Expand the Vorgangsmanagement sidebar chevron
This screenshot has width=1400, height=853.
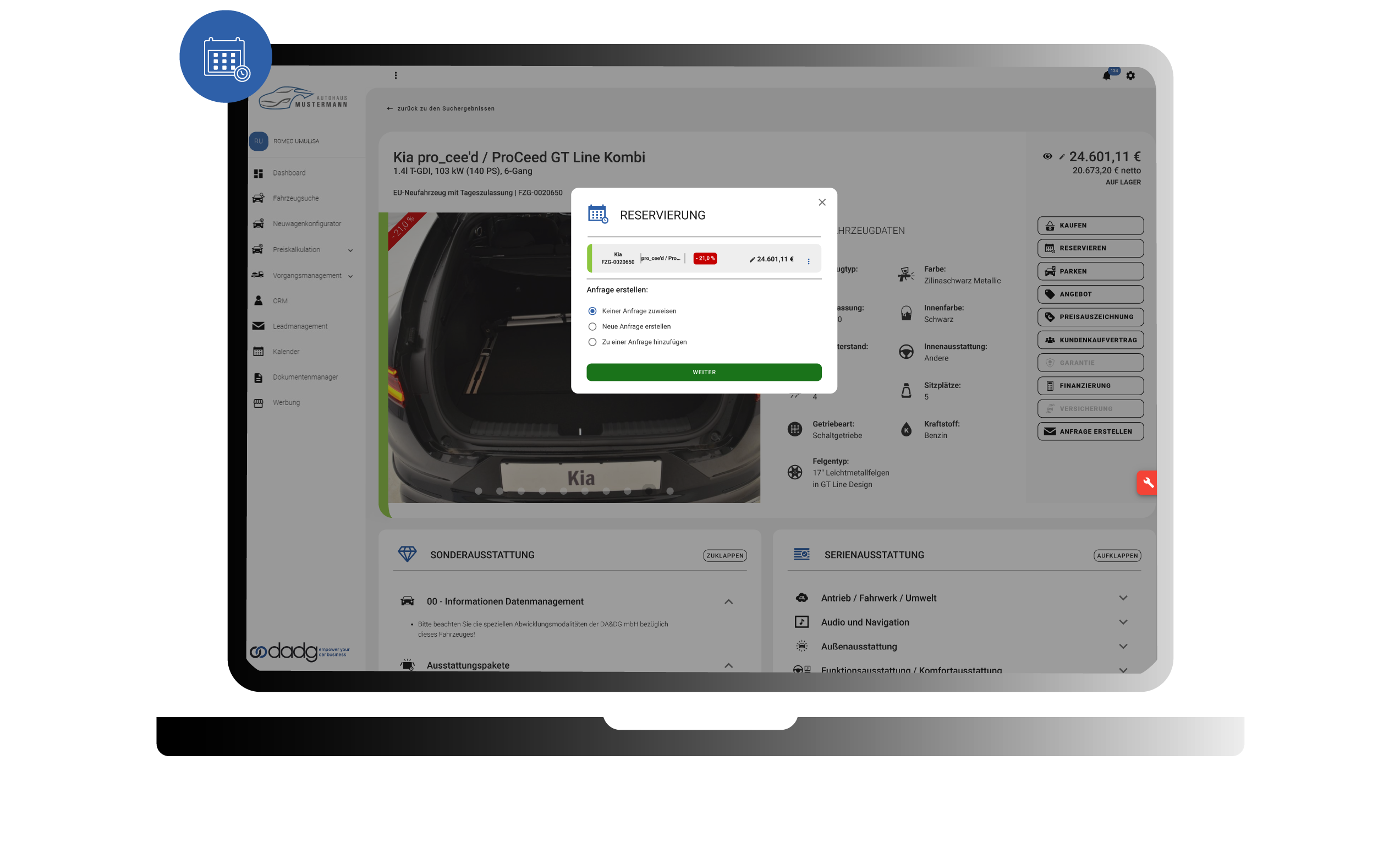(350, 276)
